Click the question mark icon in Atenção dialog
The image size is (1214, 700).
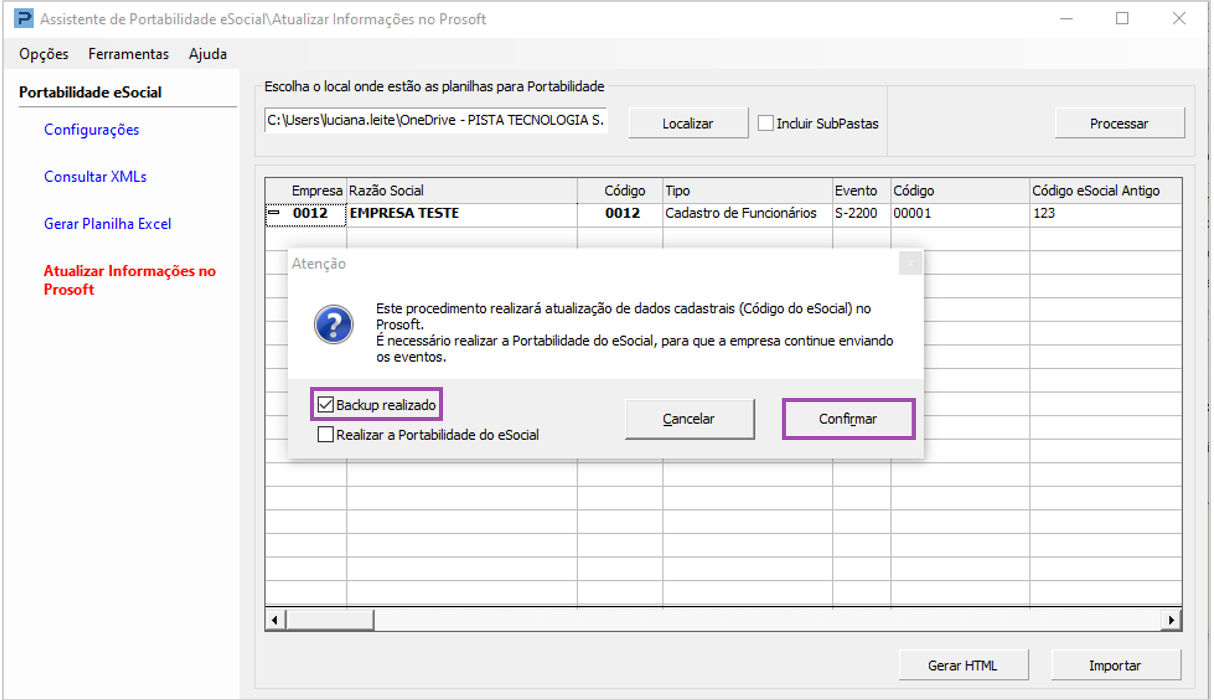click(332, 326)
